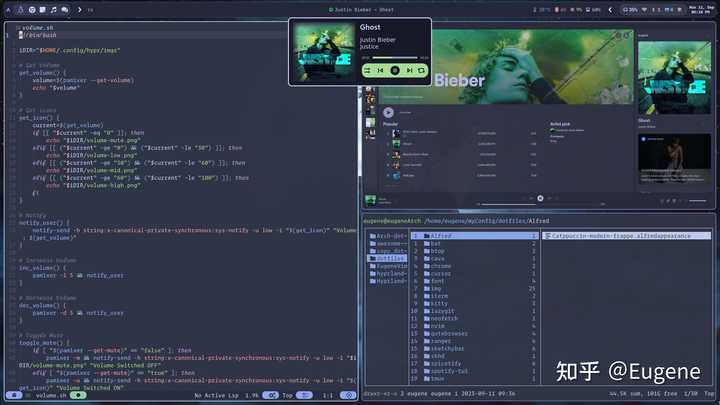This screenshot has height=405, width=720.
Task: Toggle shuffle in the Ghost media popup
Action: tap(368, 70)
